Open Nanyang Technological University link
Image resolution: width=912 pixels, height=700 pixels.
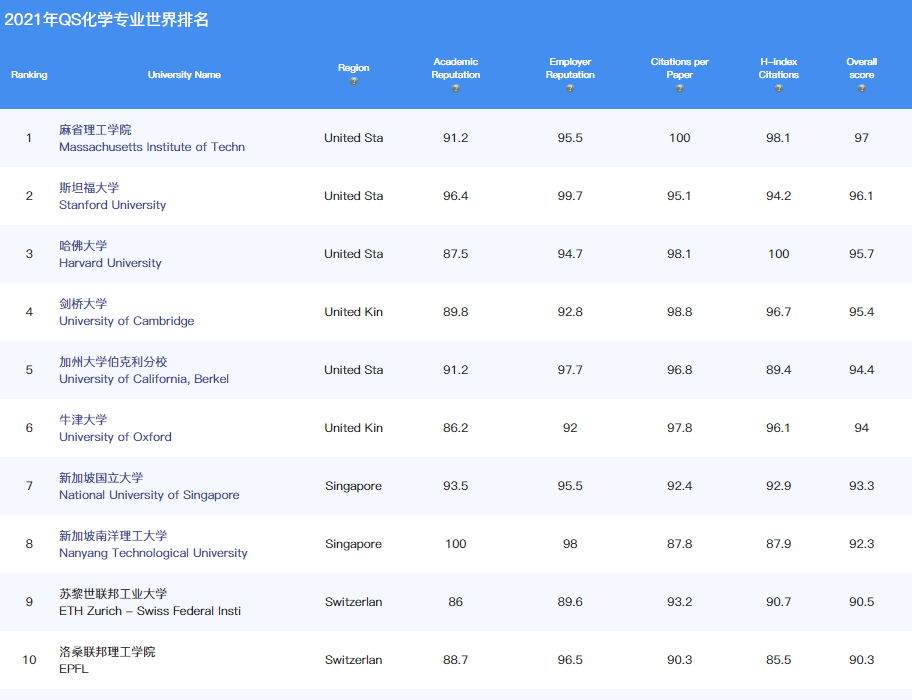pos(153,553)
